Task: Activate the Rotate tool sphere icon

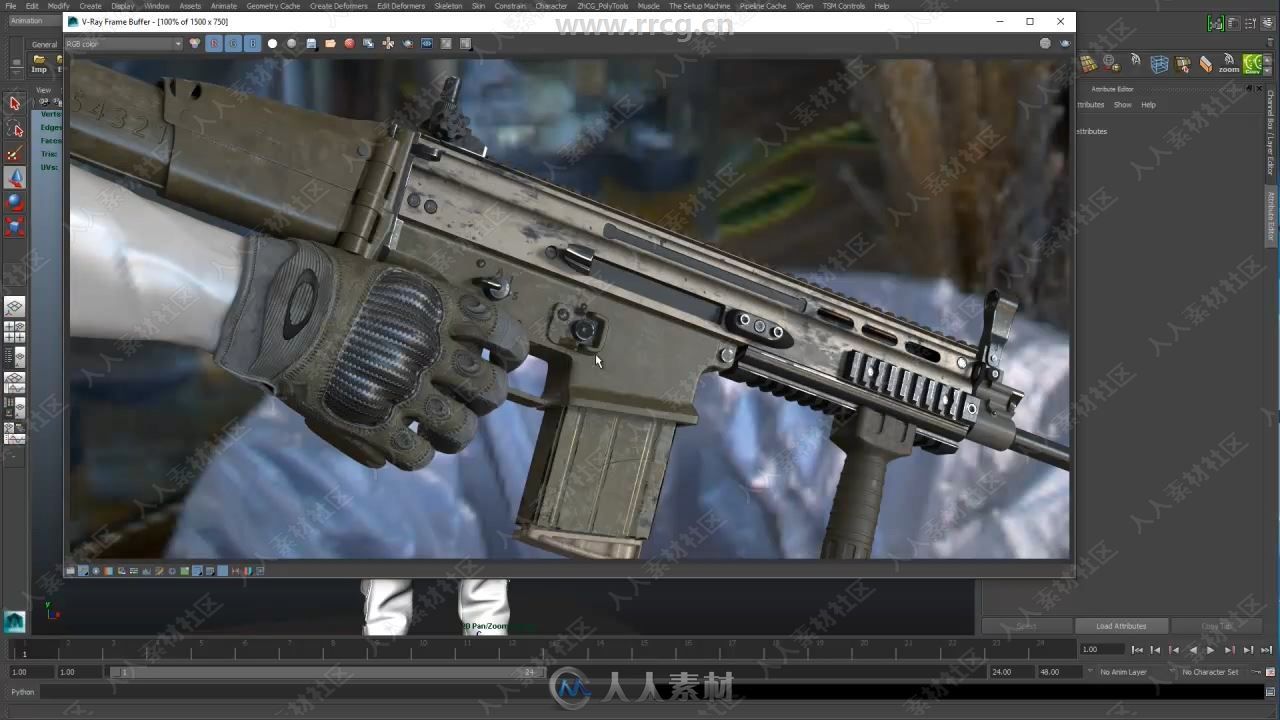Action: click(x=14, y=202)
